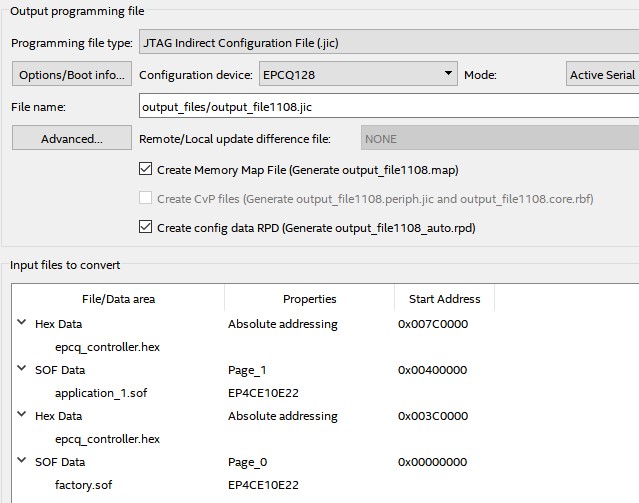Collapse the SOF Data Page_0 row
This screenshot has width=639, height=503.
(22, 461)
